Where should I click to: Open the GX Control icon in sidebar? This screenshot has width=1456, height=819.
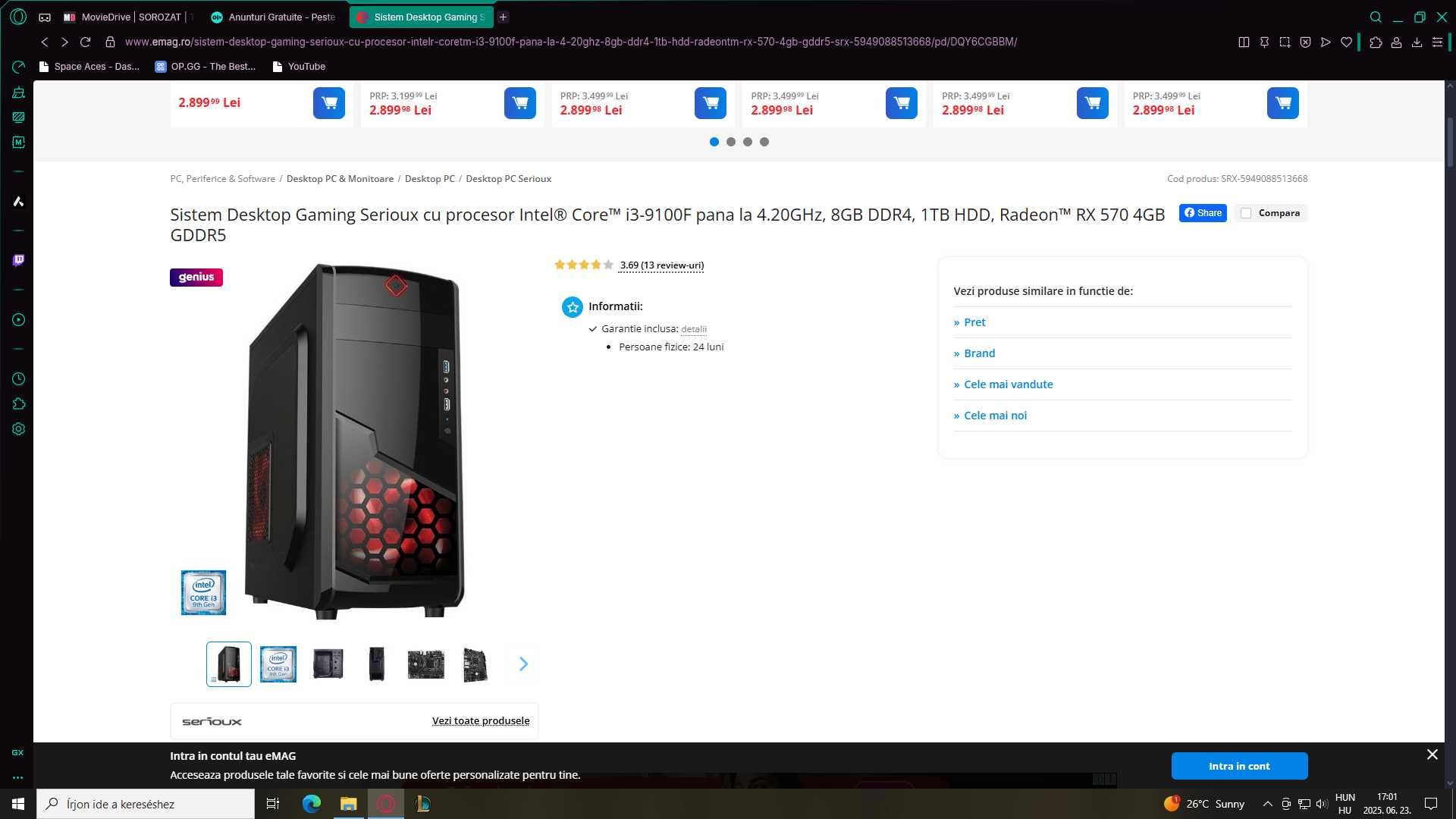pos(19,67)
